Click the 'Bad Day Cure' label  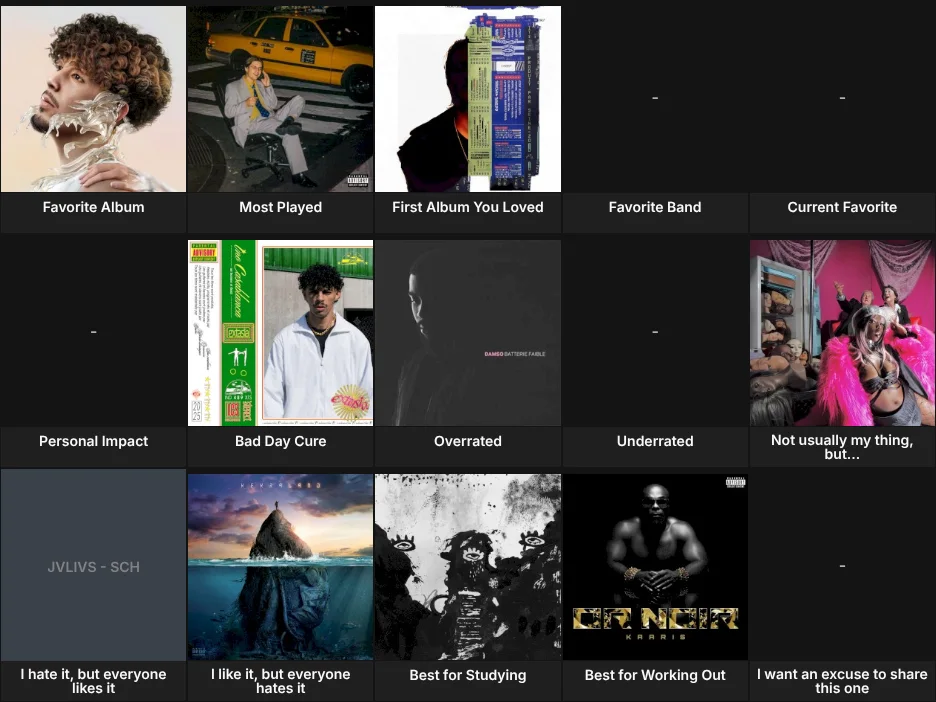point(281,441)
